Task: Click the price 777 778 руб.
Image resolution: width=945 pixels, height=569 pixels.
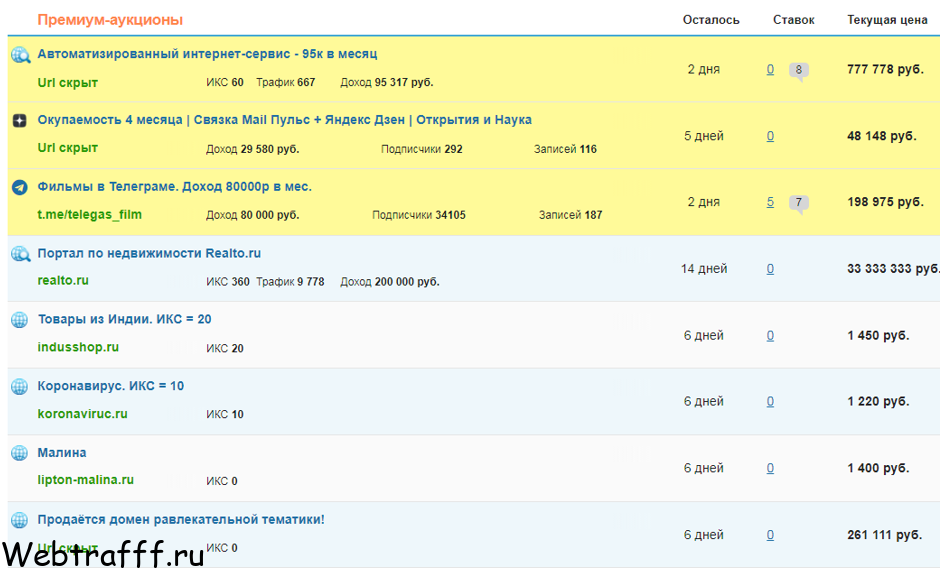Action: tap(885, 69)
